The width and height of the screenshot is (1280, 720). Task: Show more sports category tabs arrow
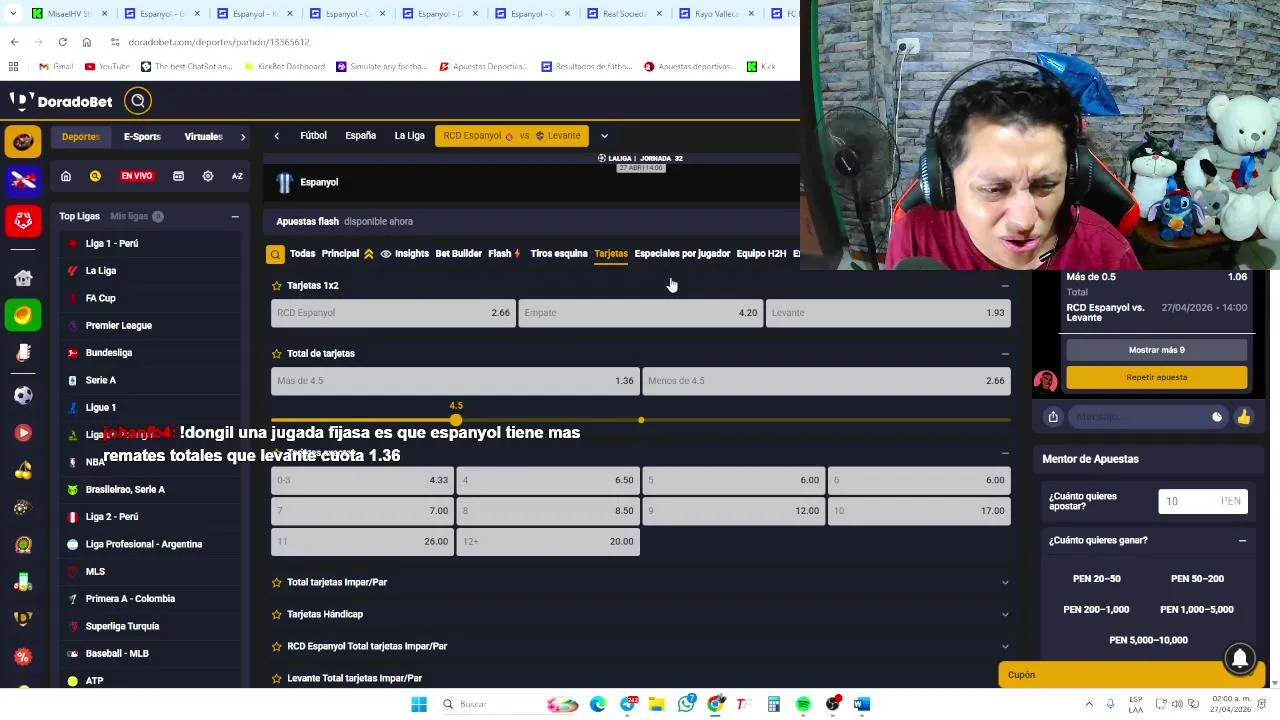(x=243, y=137)
